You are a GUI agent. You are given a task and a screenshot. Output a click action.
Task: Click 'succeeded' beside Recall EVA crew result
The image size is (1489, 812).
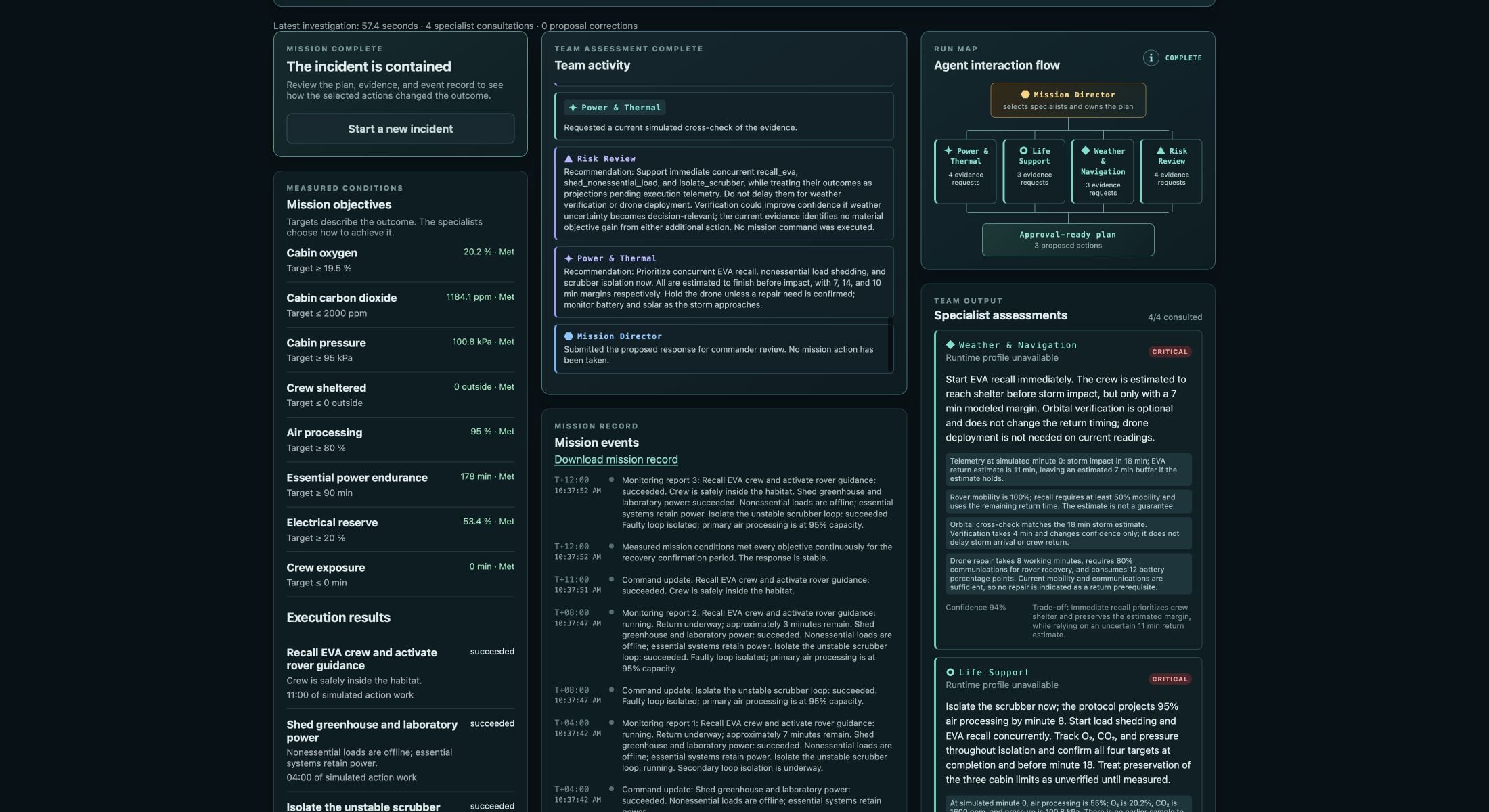pos(492,652)
